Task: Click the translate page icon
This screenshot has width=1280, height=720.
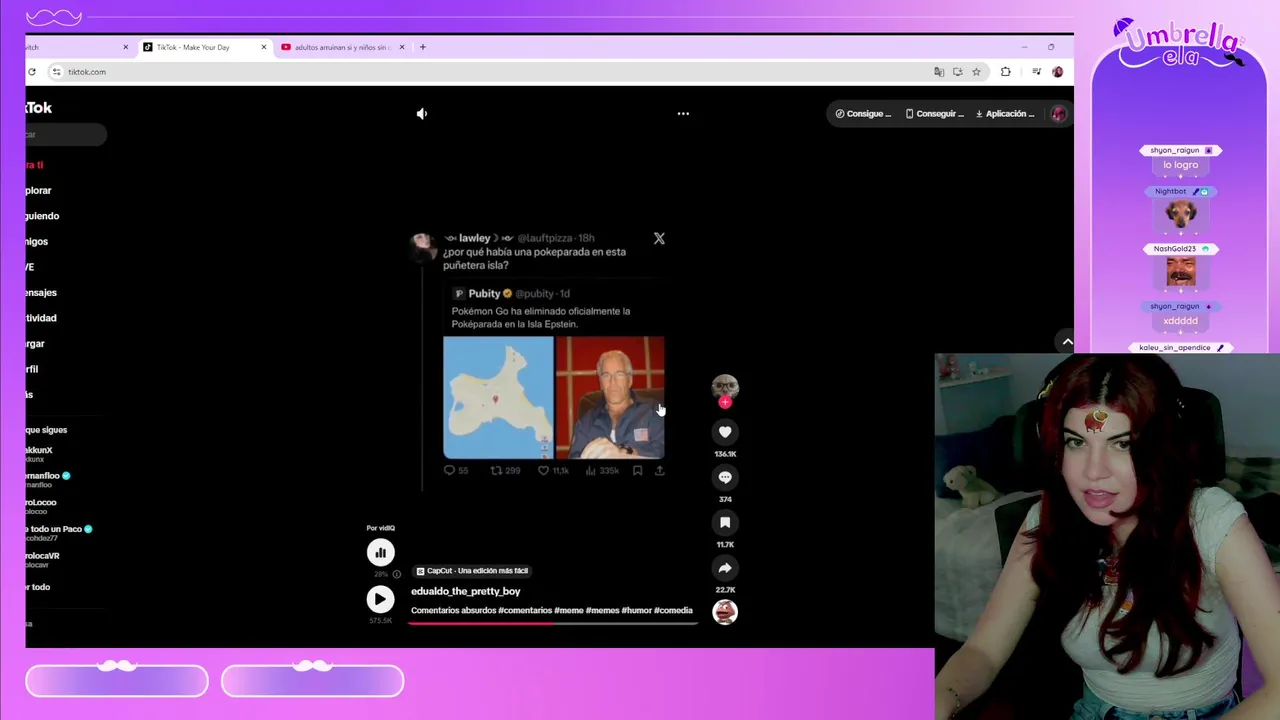Action: [x=939, y=72]
